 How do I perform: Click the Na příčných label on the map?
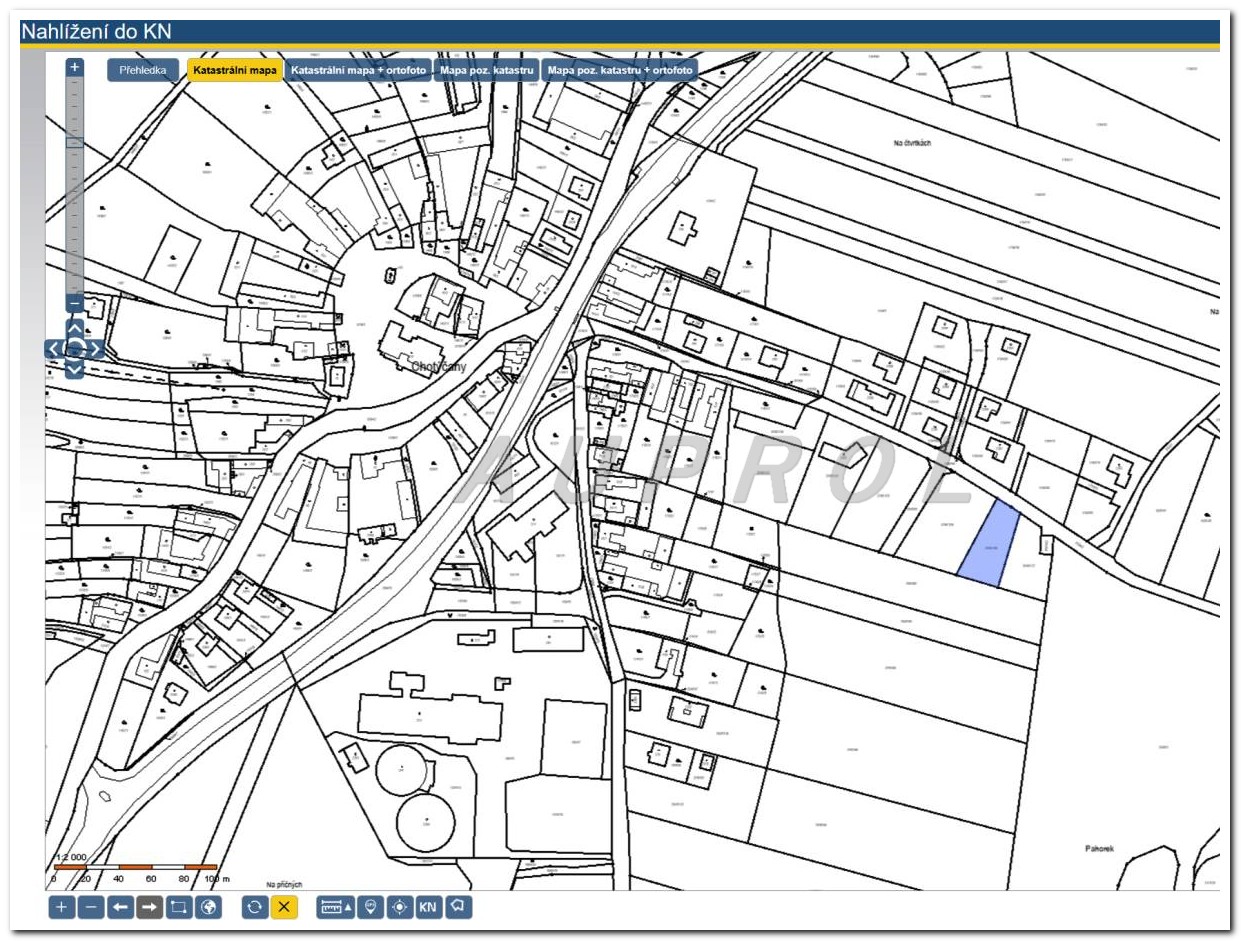pyautogui.click(x=284, y=885)
